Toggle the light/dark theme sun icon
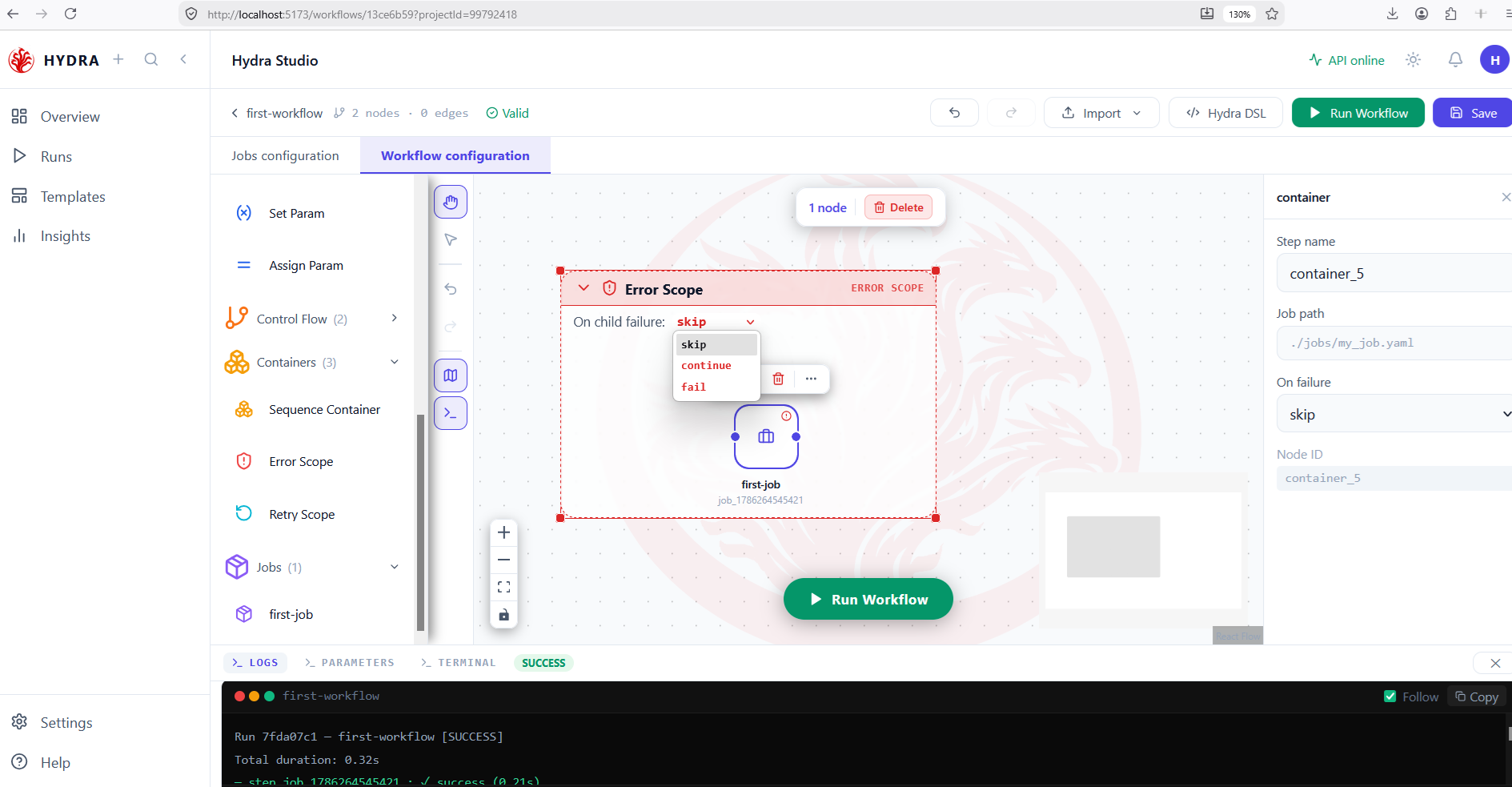 point(1414,60)
